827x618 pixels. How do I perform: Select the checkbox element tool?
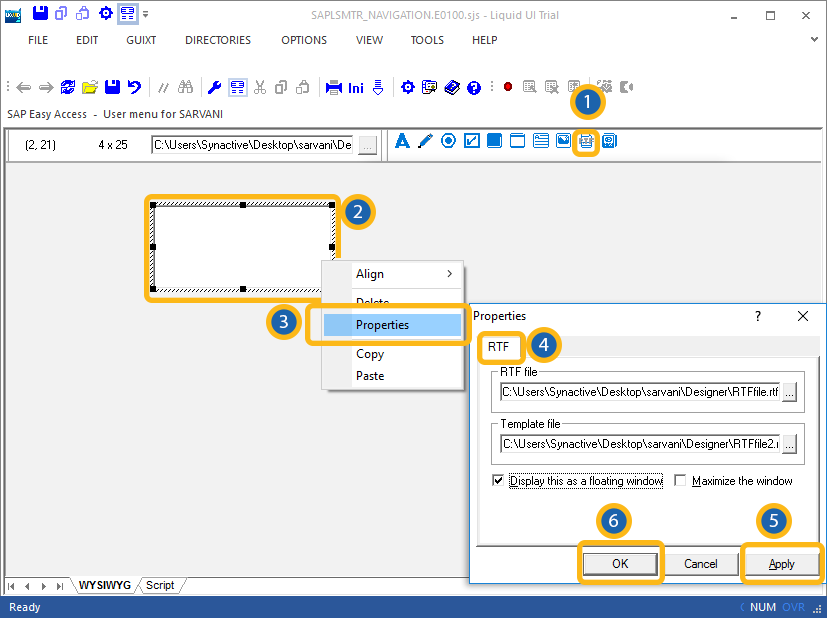pos(472,141)
